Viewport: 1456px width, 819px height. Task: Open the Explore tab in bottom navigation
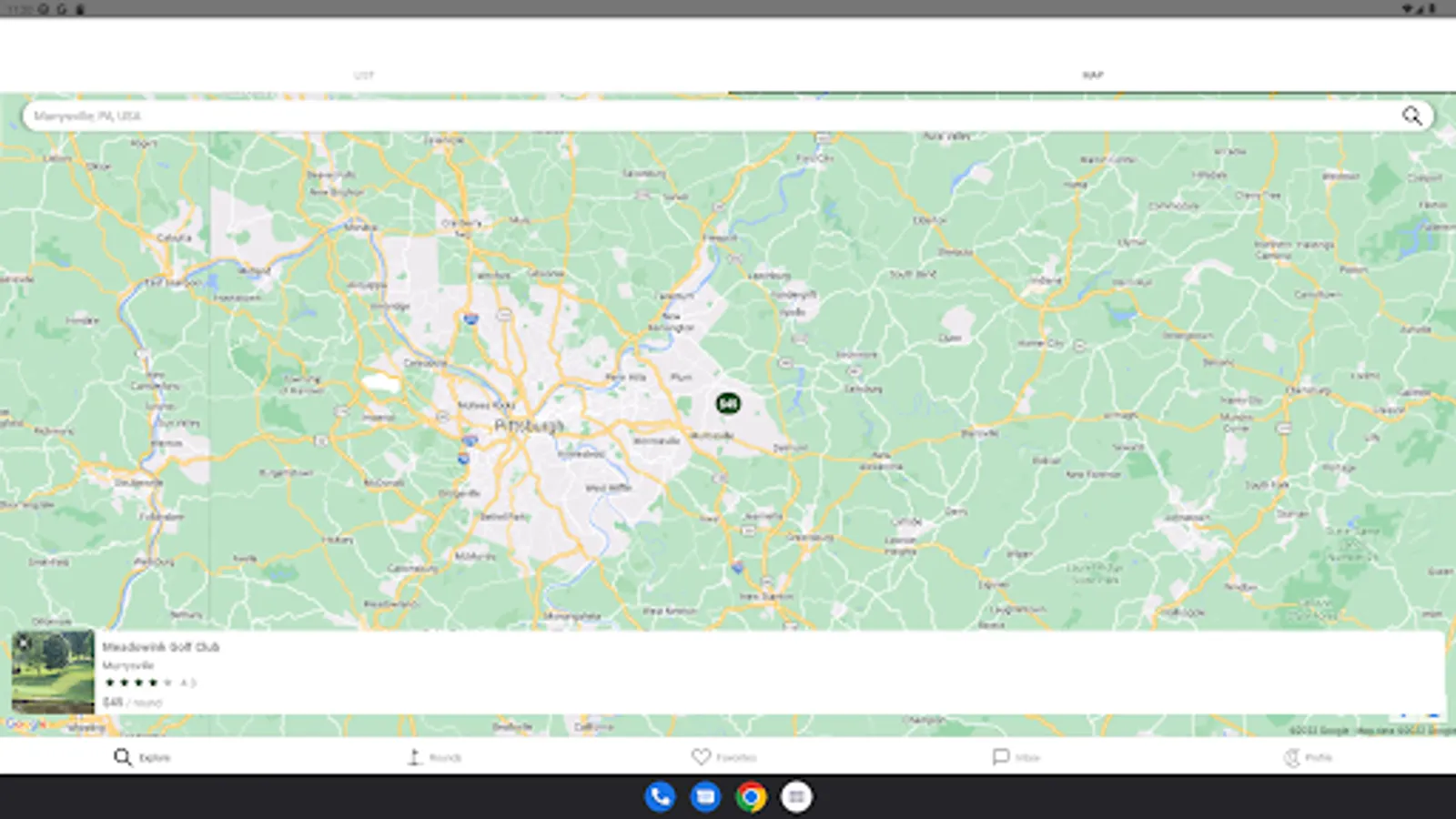[x=142, y=757]
